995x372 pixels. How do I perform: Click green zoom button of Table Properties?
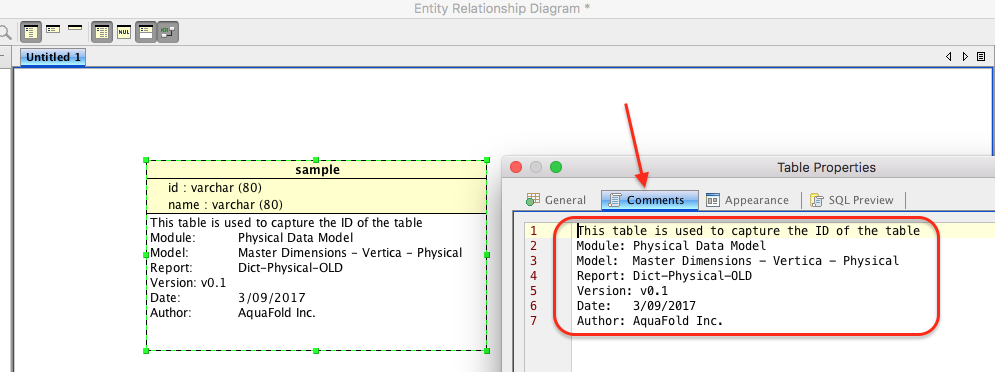556,168
